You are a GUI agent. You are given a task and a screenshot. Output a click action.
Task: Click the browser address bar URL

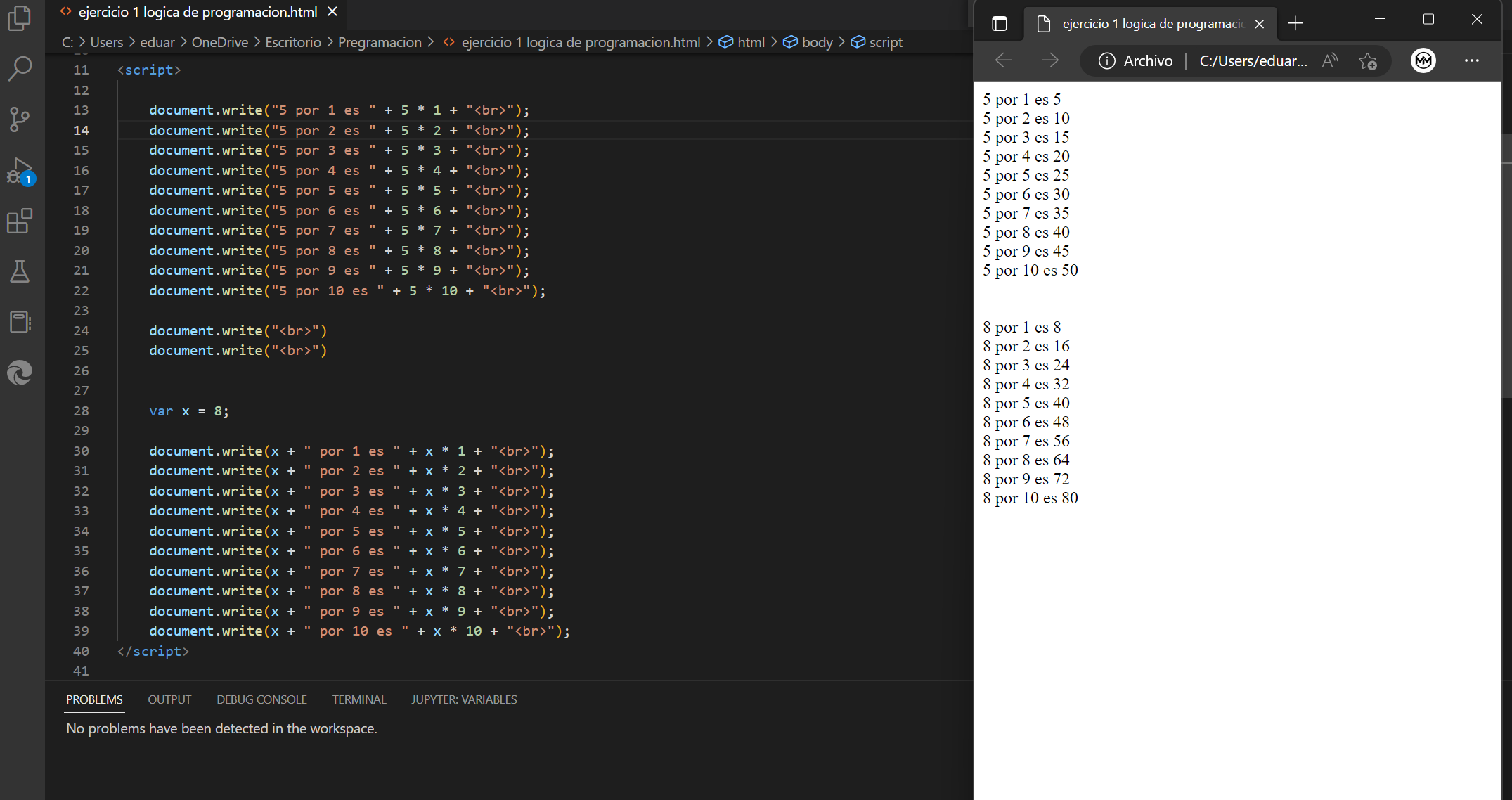coord(1253,61)
